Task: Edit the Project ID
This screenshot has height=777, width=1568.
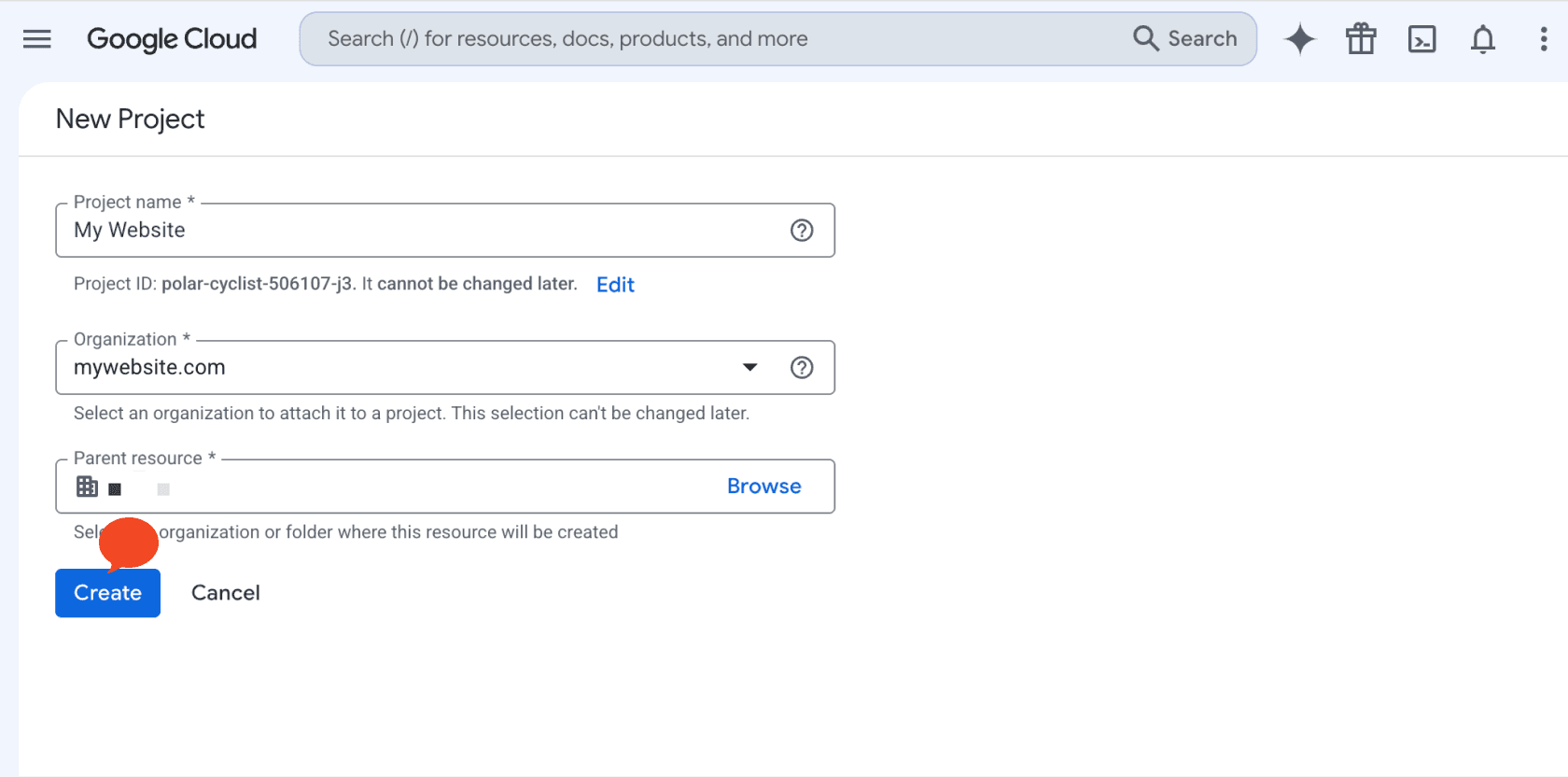Action: click(x=616, y=285)
